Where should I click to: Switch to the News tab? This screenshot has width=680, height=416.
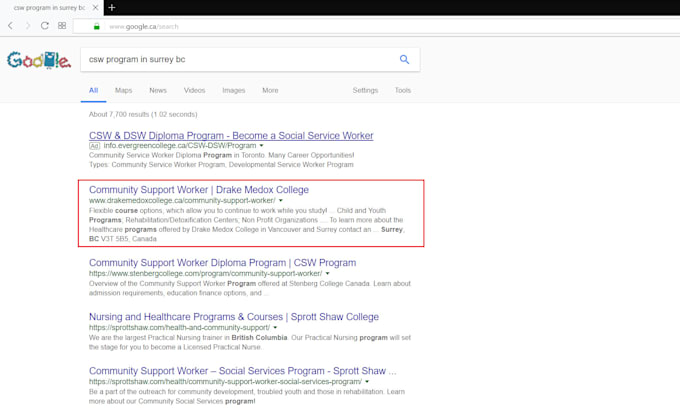pyautogui.click(x=158, y=90)
